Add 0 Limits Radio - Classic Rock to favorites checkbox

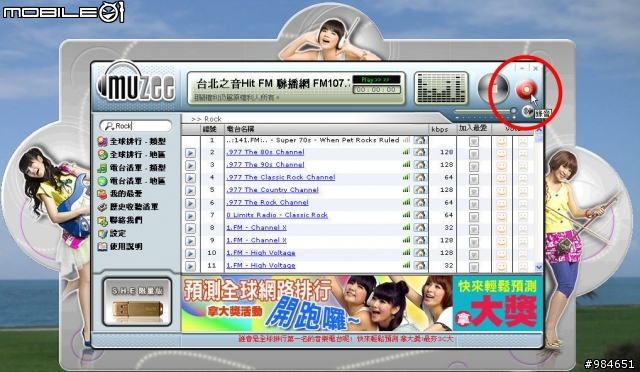473,217
